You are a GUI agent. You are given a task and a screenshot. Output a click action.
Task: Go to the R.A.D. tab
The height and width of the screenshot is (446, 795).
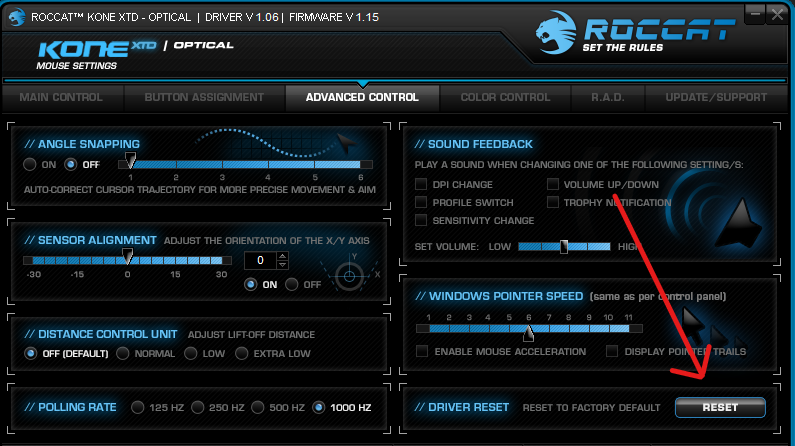point(607,97)
